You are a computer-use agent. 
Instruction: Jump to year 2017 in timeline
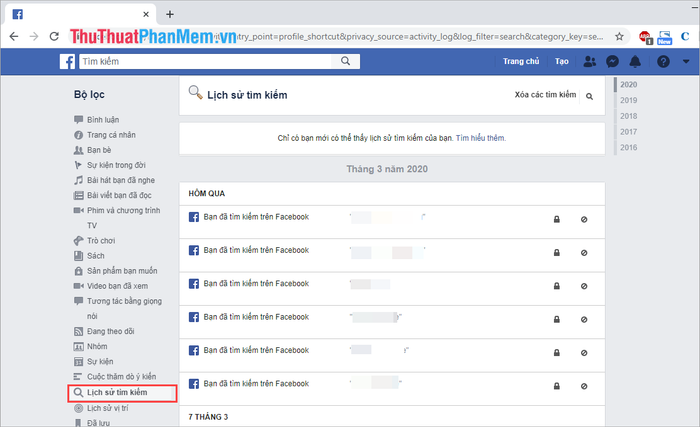pos(629,132)
